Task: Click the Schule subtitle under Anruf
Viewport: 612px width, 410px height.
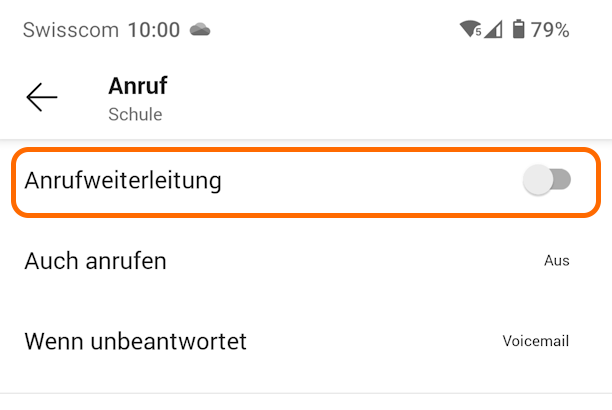Action: click(x=135, y=114)
